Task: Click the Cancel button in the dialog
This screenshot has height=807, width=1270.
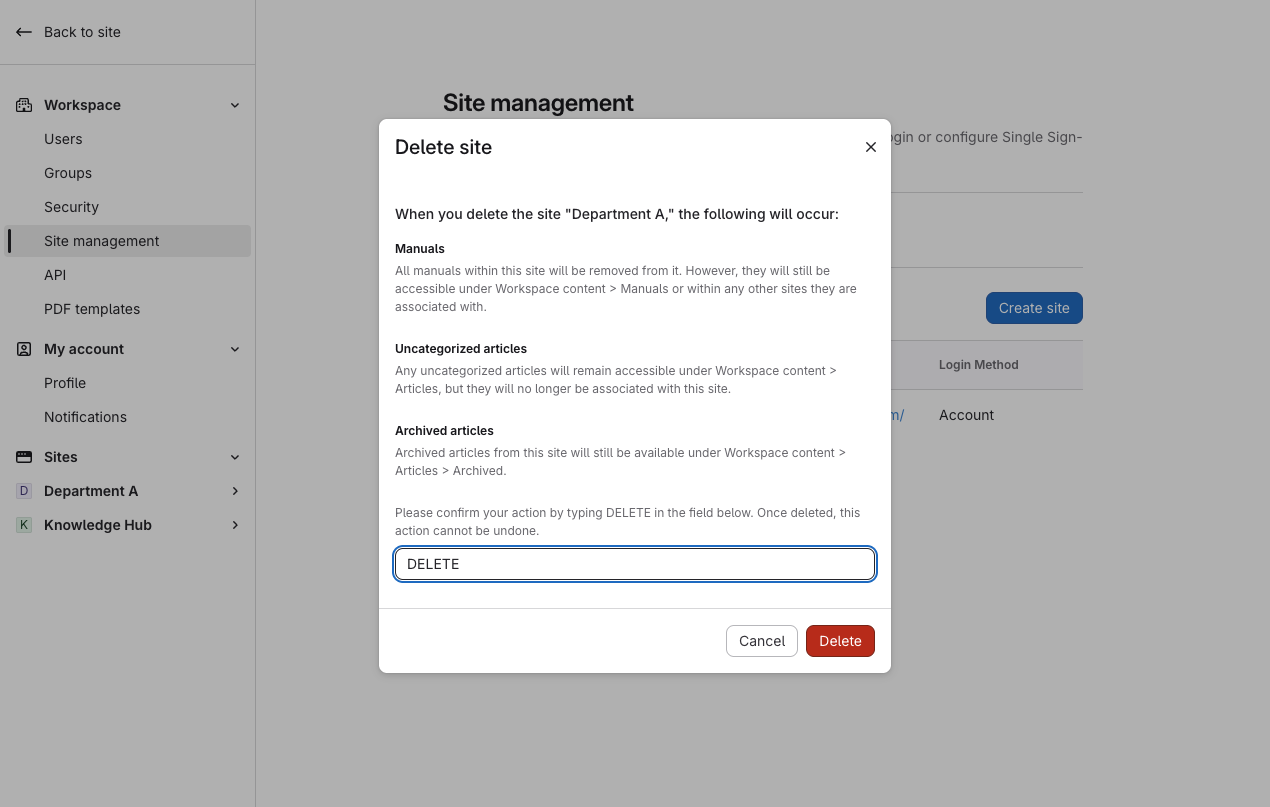Action: [761, 641]
